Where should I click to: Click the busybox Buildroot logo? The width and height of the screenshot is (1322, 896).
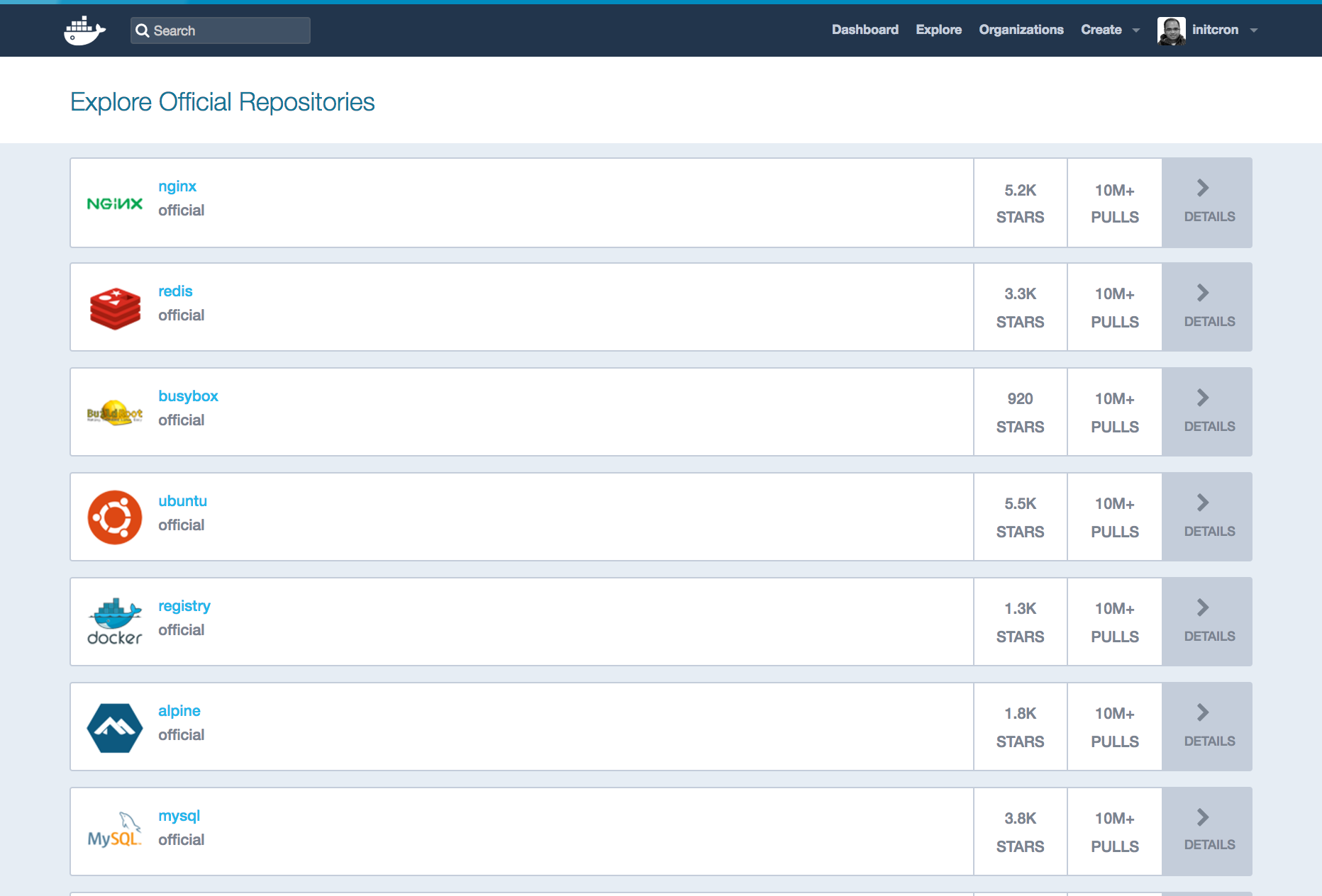click(115, 413)
